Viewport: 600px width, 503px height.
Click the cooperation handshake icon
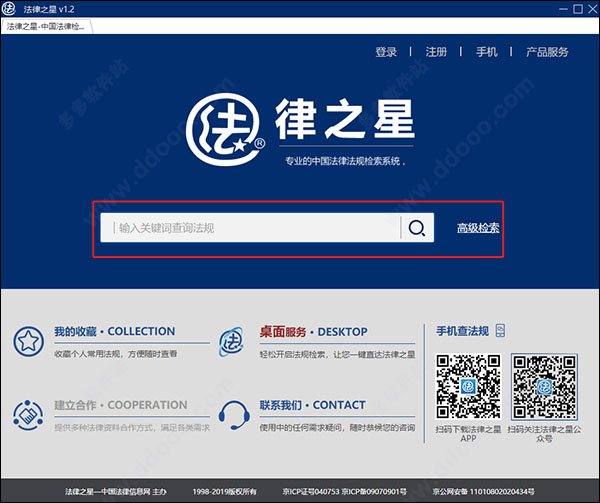(x=28, y=415)
